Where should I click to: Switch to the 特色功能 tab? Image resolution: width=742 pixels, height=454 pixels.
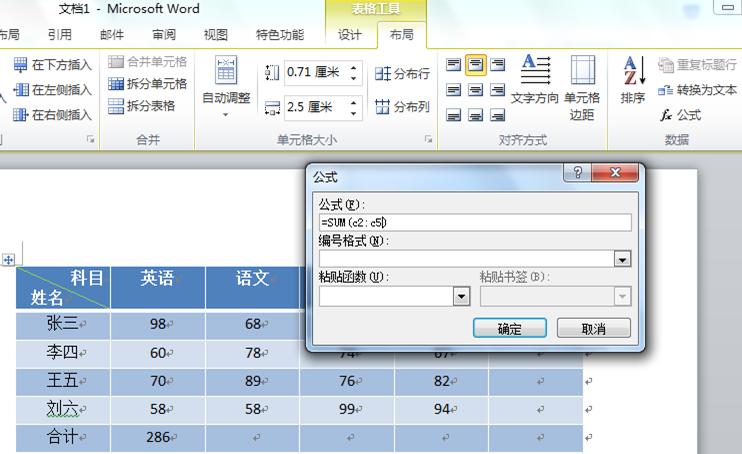point(280,35)
